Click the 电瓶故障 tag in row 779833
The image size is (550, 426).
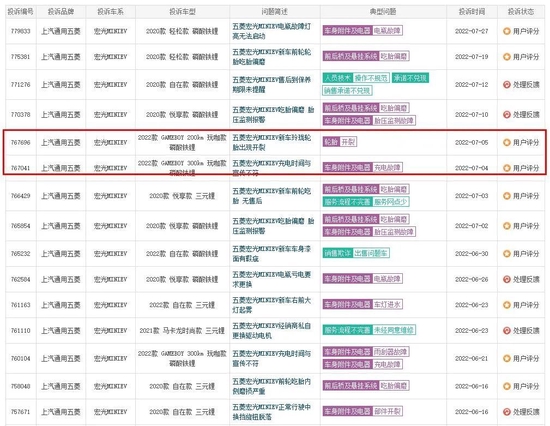point(387,31)
